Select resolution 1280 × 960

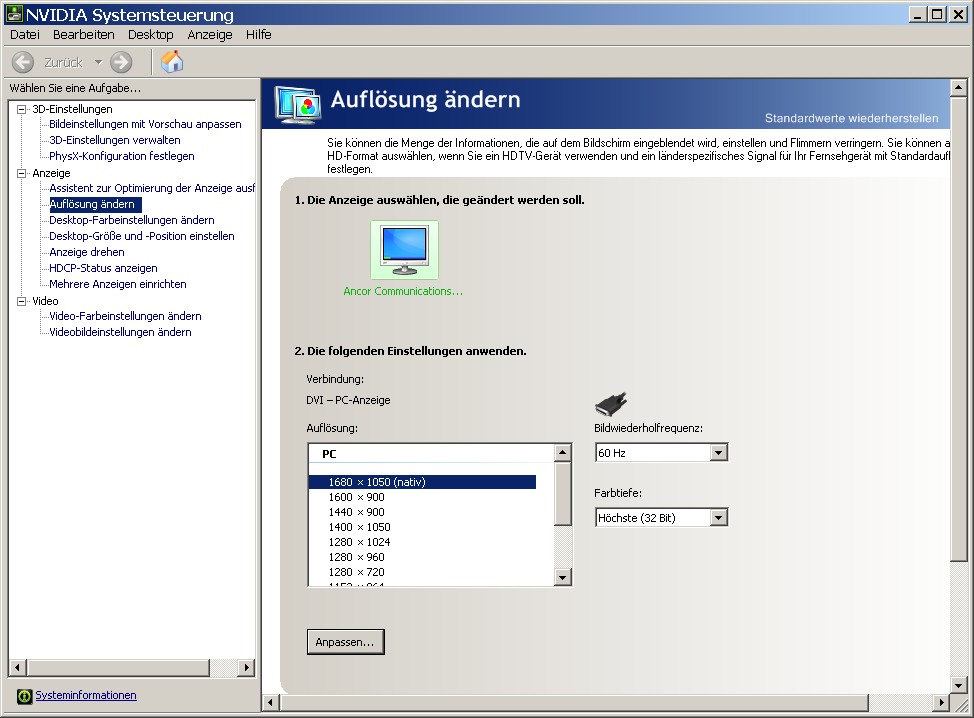click(x=357, y=557)
